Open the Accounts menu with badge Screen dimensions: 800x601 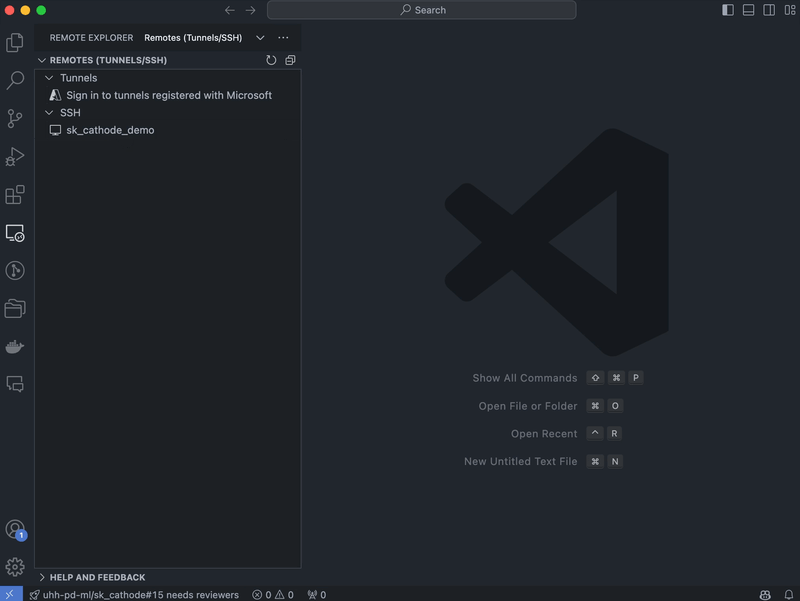coord(15,530)
